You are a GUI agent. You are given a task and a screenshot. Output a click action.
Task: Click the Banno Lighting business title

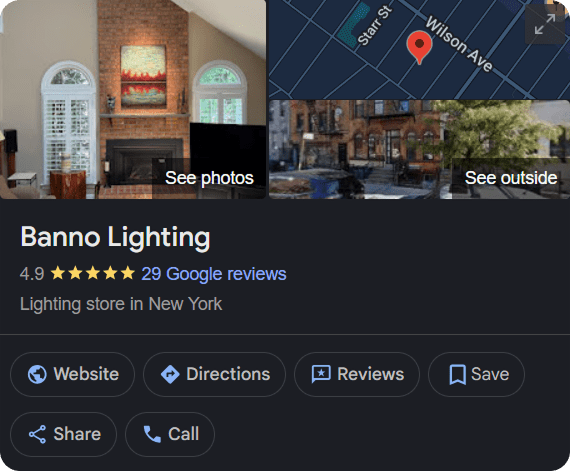coord(115,237)
